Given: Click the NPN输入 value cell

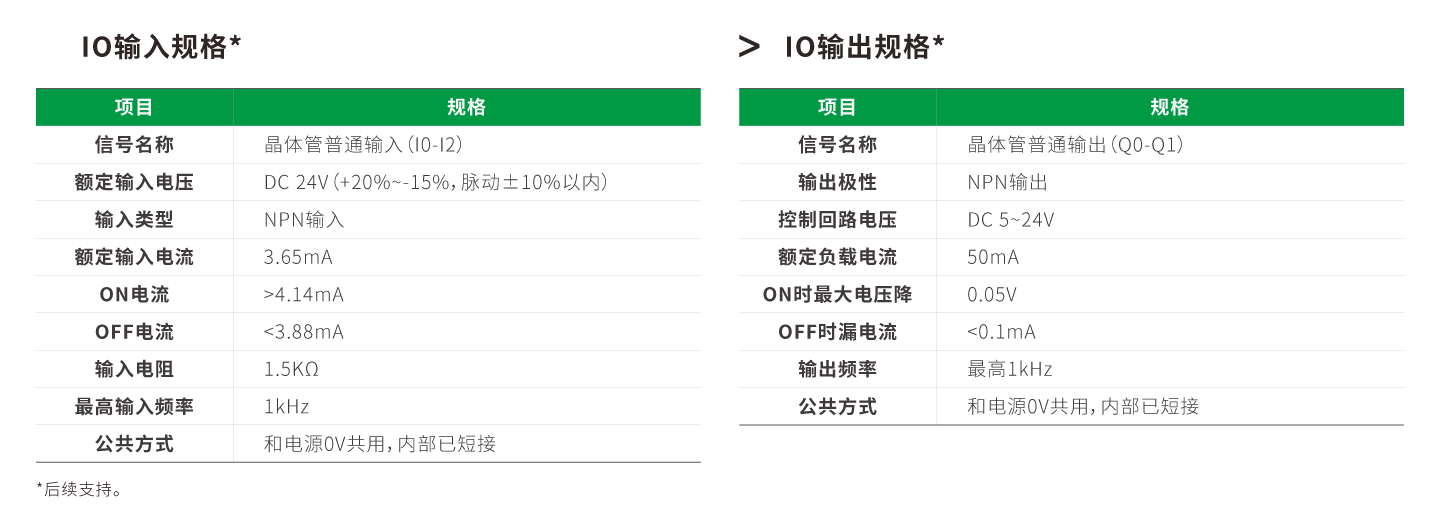Looking at the screenshot, I should click(x=304, y=220).
